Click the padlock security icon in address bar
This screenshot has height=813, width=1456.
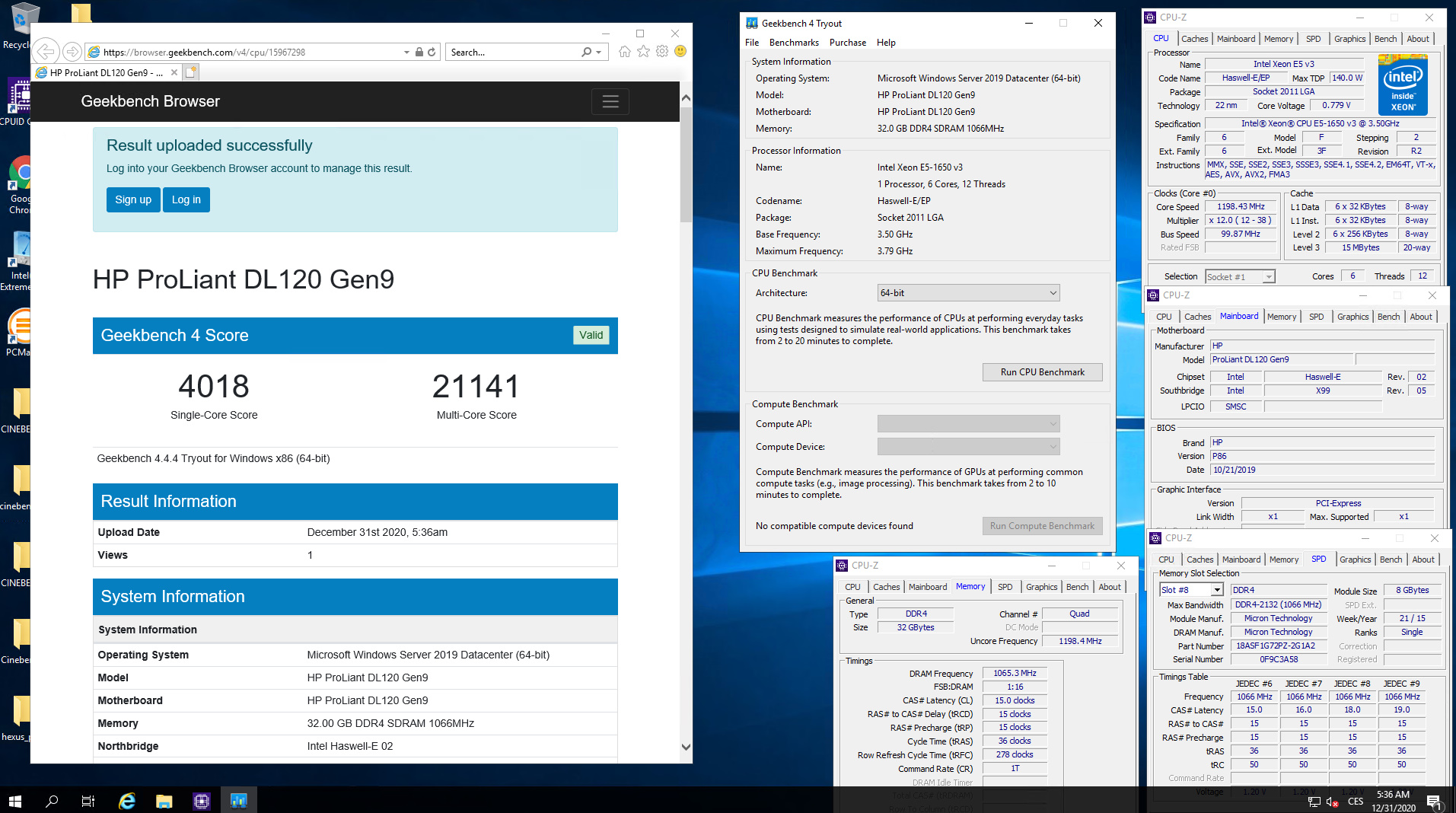pyautogui.click(x=419, y=52)
